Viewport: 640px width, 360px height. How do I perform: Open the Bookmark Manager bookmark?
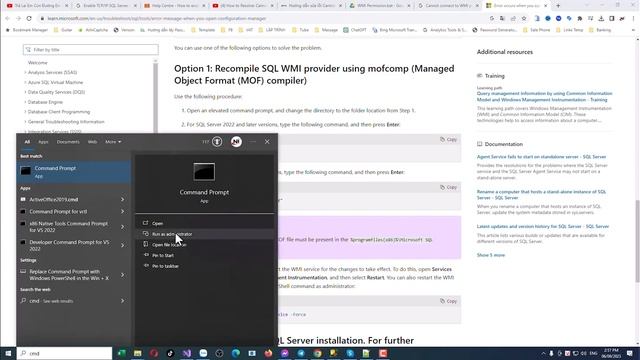[x=27, y=30]
